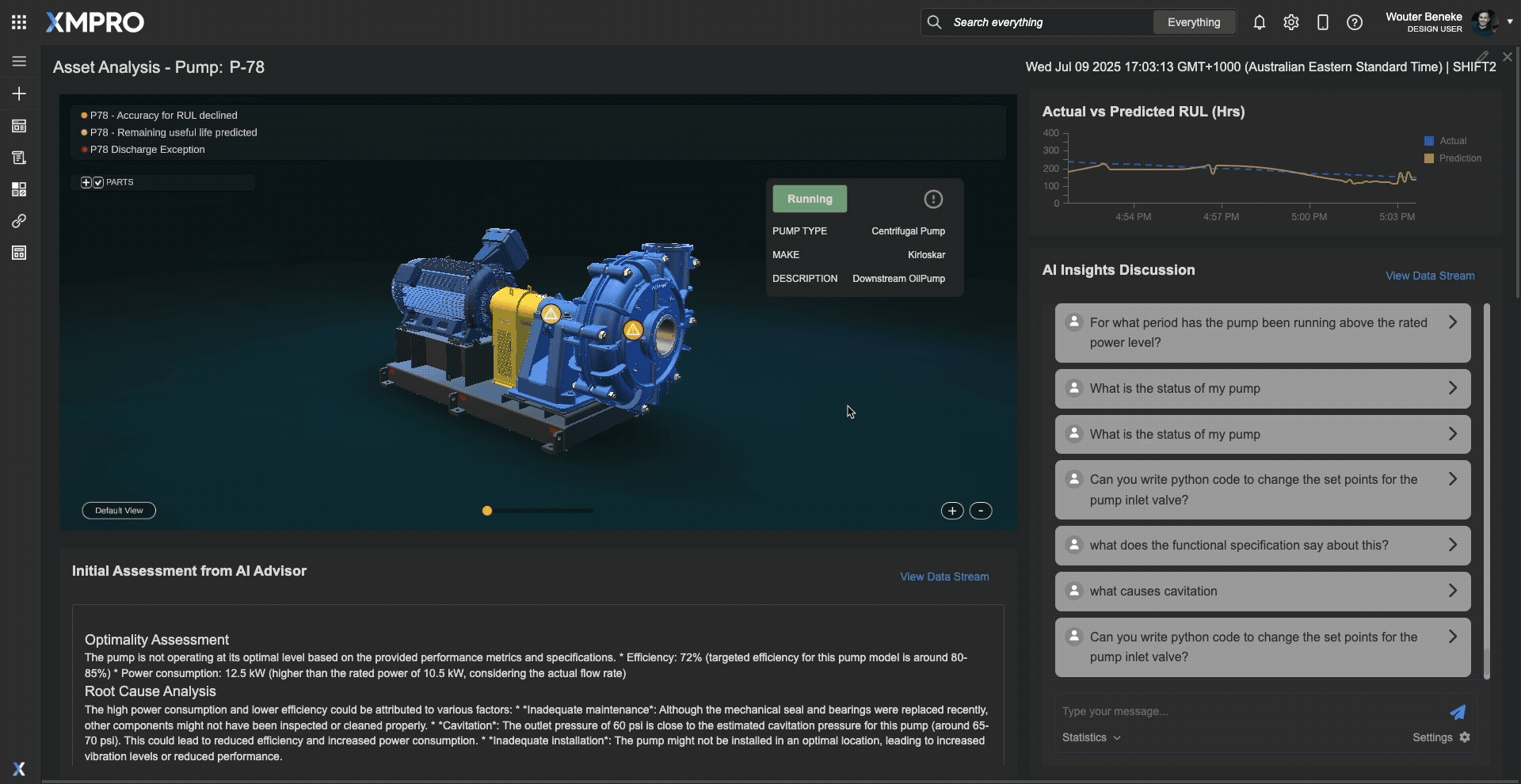Expand the Statistics dropdown
This screenshot has height=784, width=1521.
pos(1091,737)
